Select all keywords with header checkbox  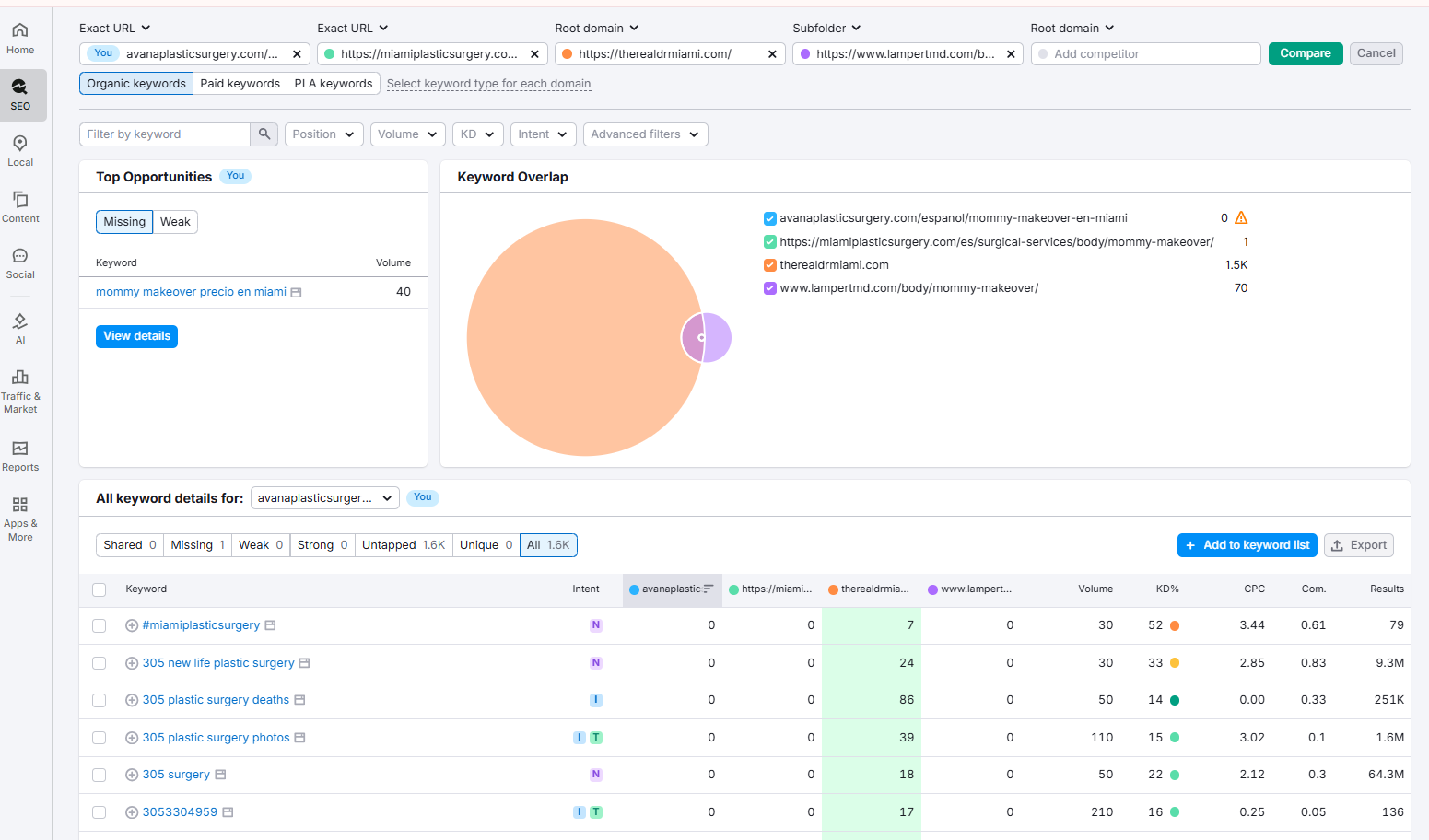(100, 589)
